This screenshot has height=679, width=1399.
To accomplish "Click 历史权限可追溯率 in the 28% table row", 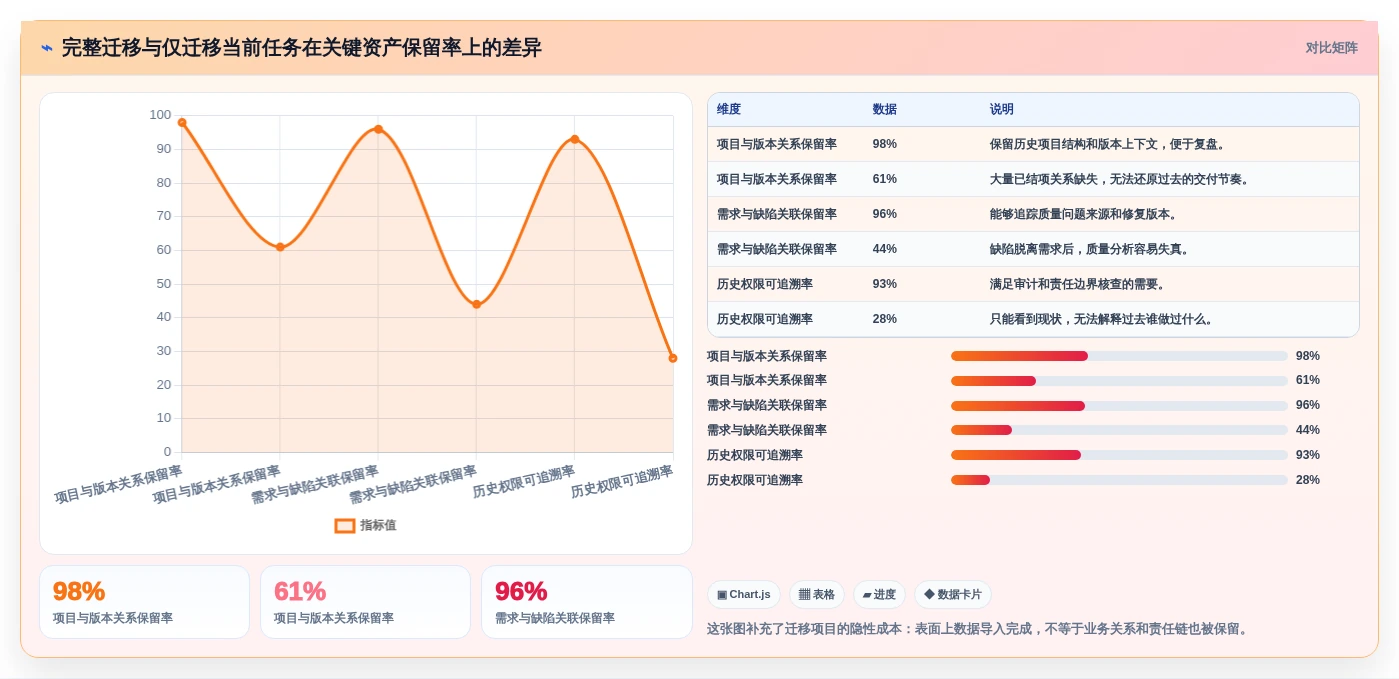I will tap(765, 319).
